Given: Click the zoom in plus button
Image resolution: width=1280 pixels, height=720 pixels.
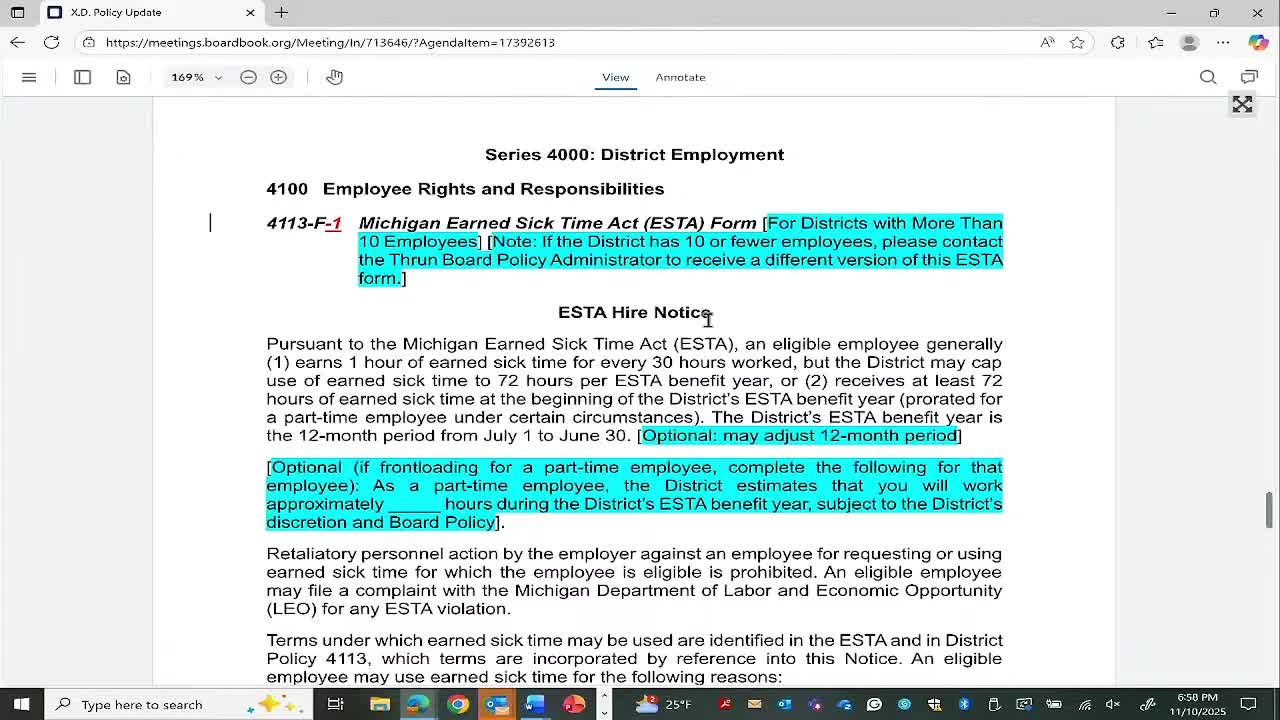Looking at the screenshot, I should (x=279, y=77).
